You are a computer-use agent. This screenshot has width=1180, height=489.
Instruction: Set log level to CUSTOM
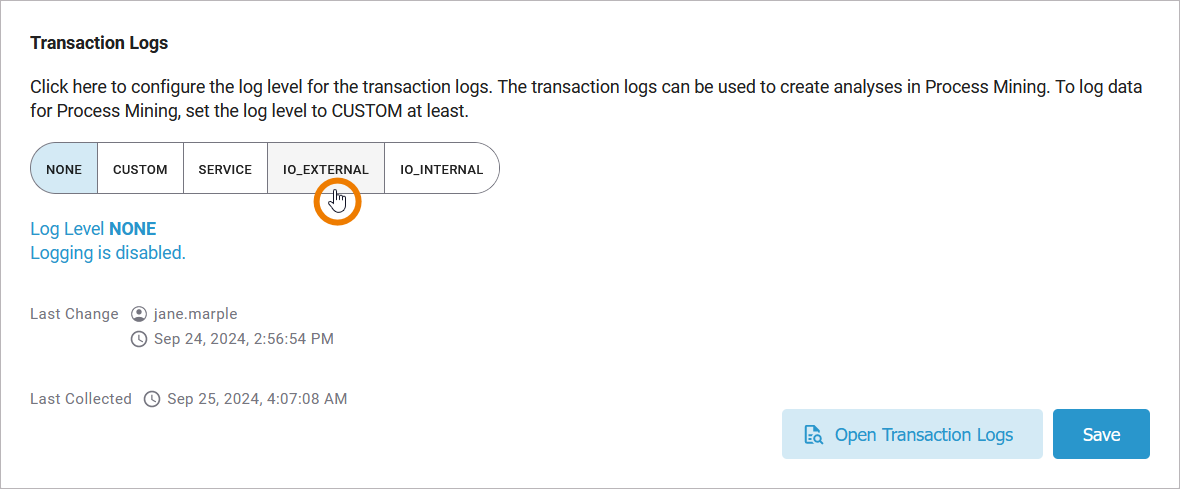tap(140, 169)
